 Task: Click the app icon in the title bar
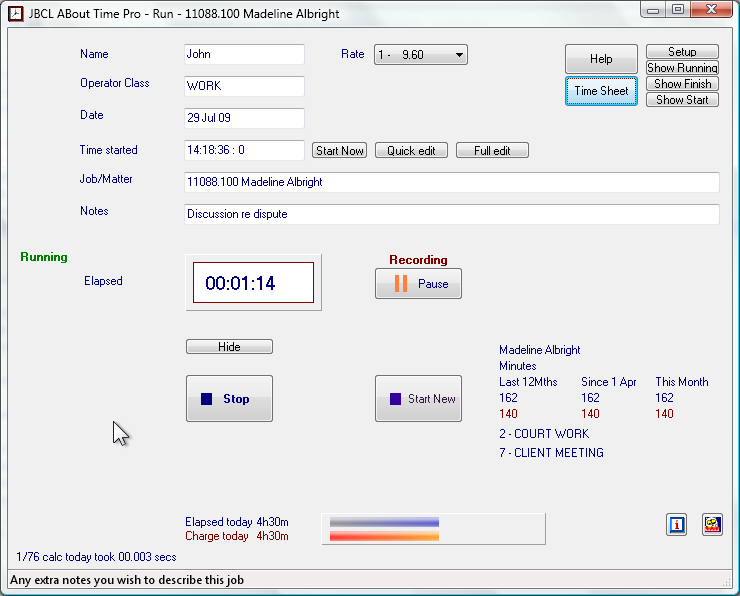16,14
